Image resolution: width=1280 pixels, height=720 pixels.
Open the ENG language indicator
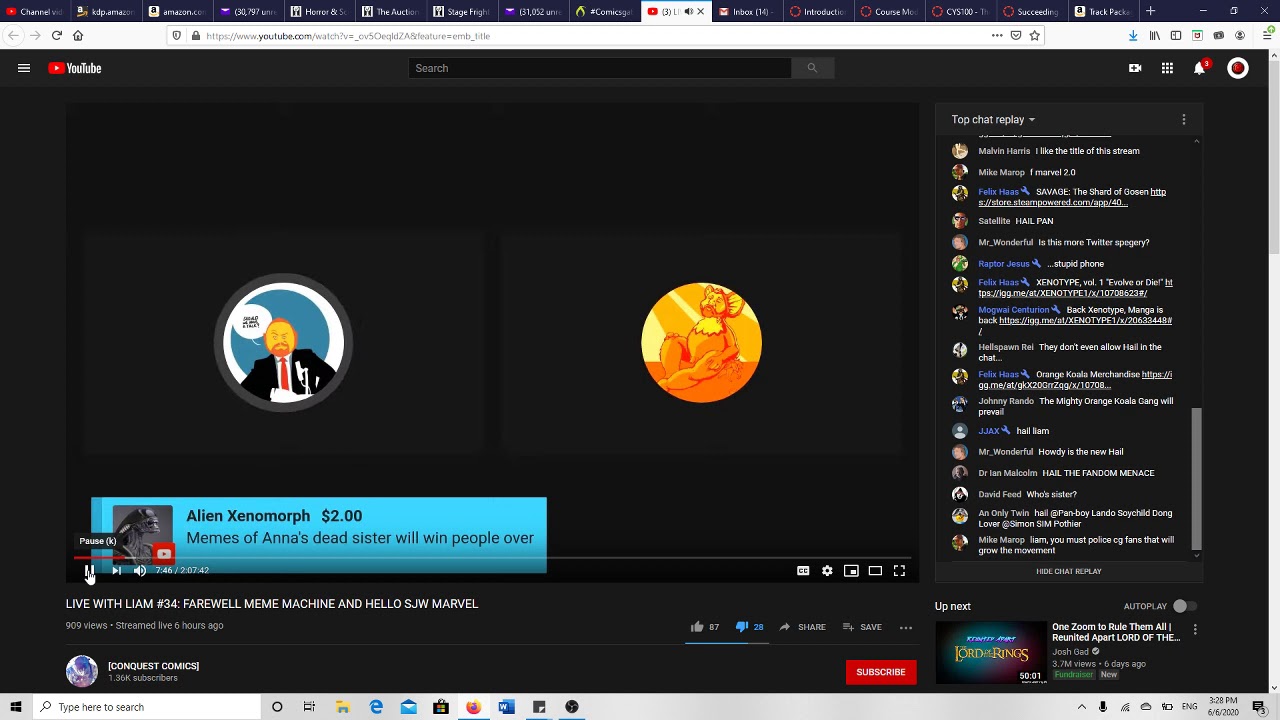coord(1189,707)
